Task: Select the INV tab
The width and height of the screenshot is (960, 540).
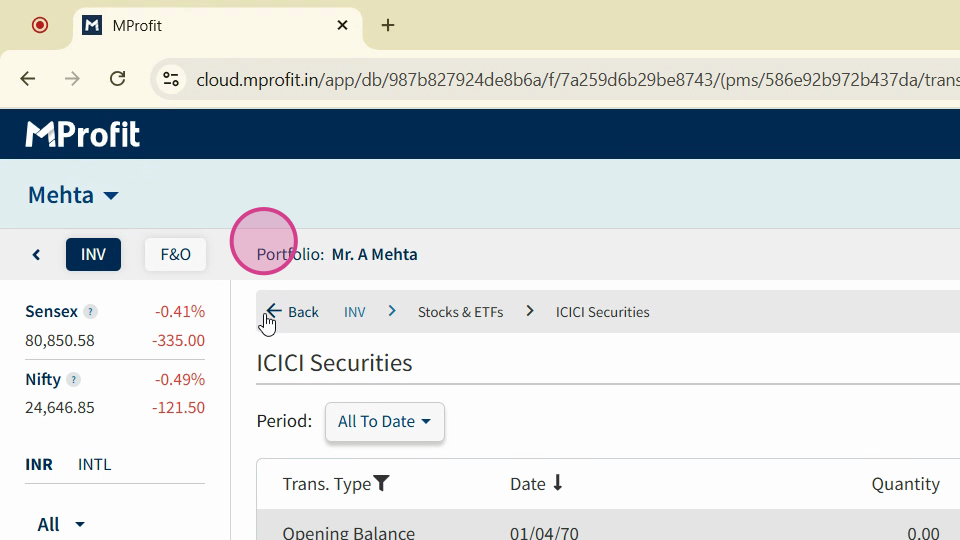Action: (93, 255)
